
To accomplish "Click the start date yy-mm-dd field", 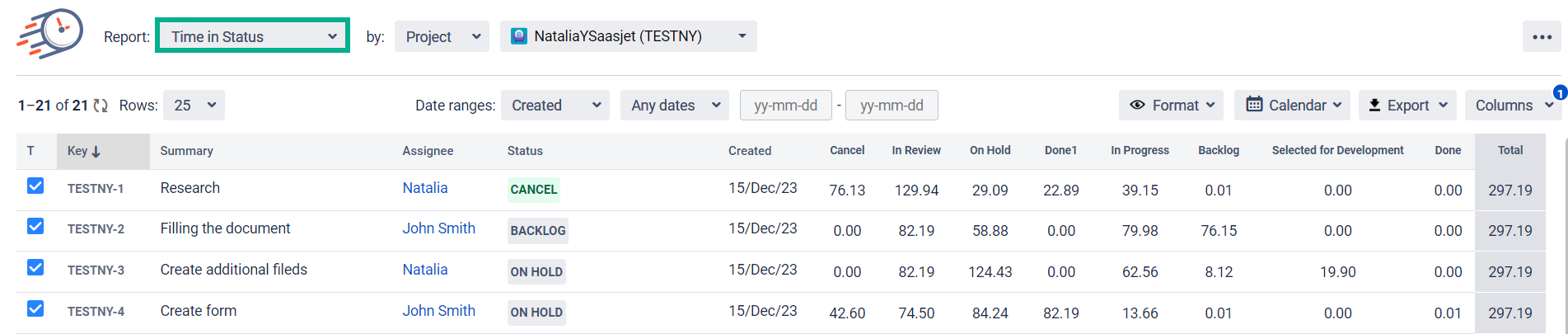I will (785, 106).
